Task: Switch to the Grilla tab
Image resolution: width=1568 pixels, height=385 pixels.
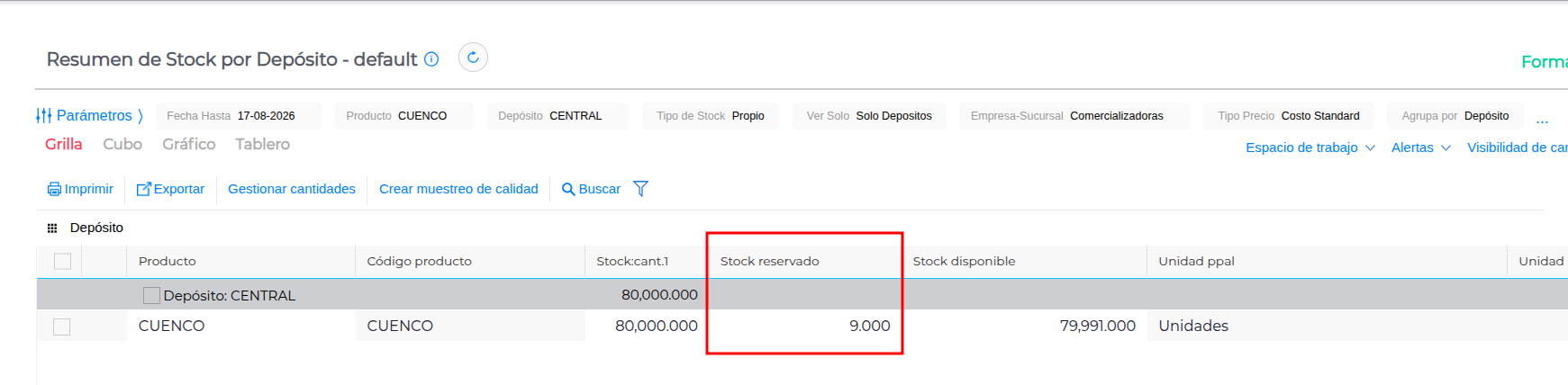Action: [x=64, y=144]
